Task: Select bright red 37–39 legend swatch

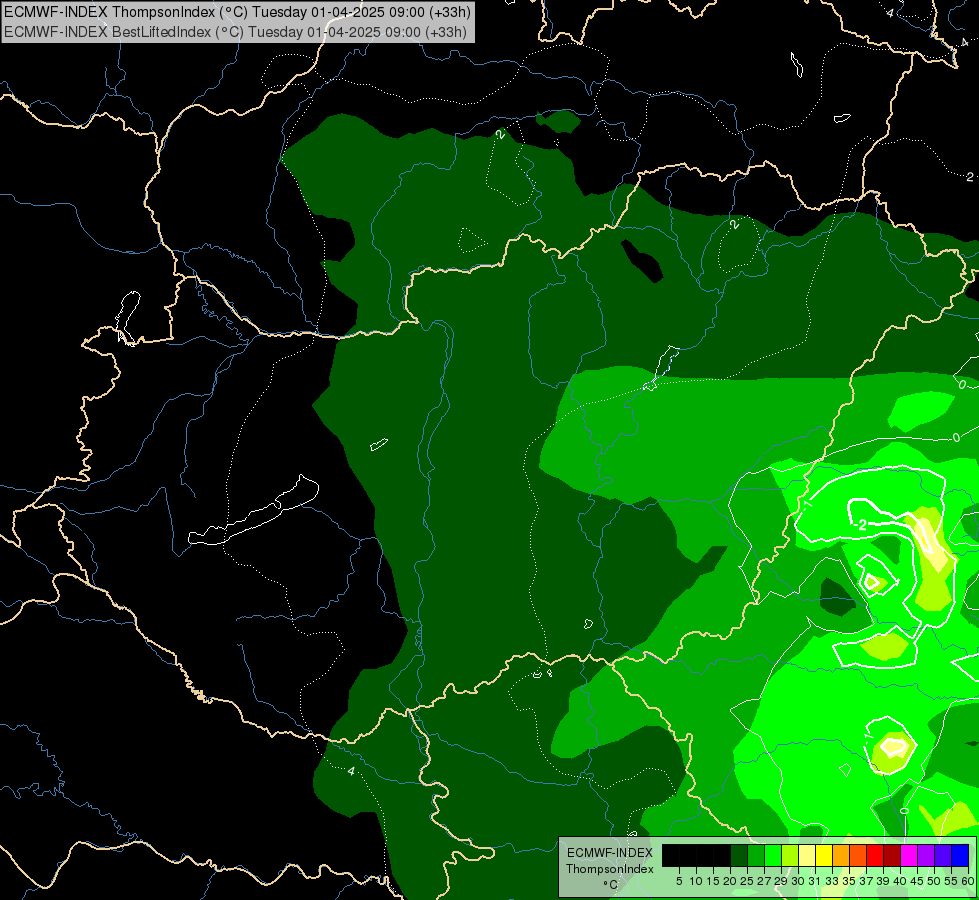Action: point(875,855)
